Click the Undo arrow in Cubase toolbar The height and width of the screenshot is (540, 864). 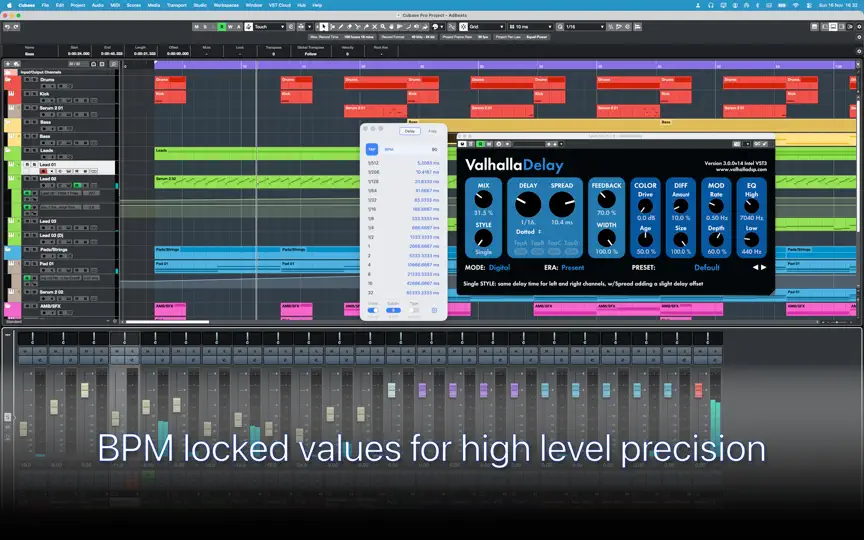click(x=7, y=26)
